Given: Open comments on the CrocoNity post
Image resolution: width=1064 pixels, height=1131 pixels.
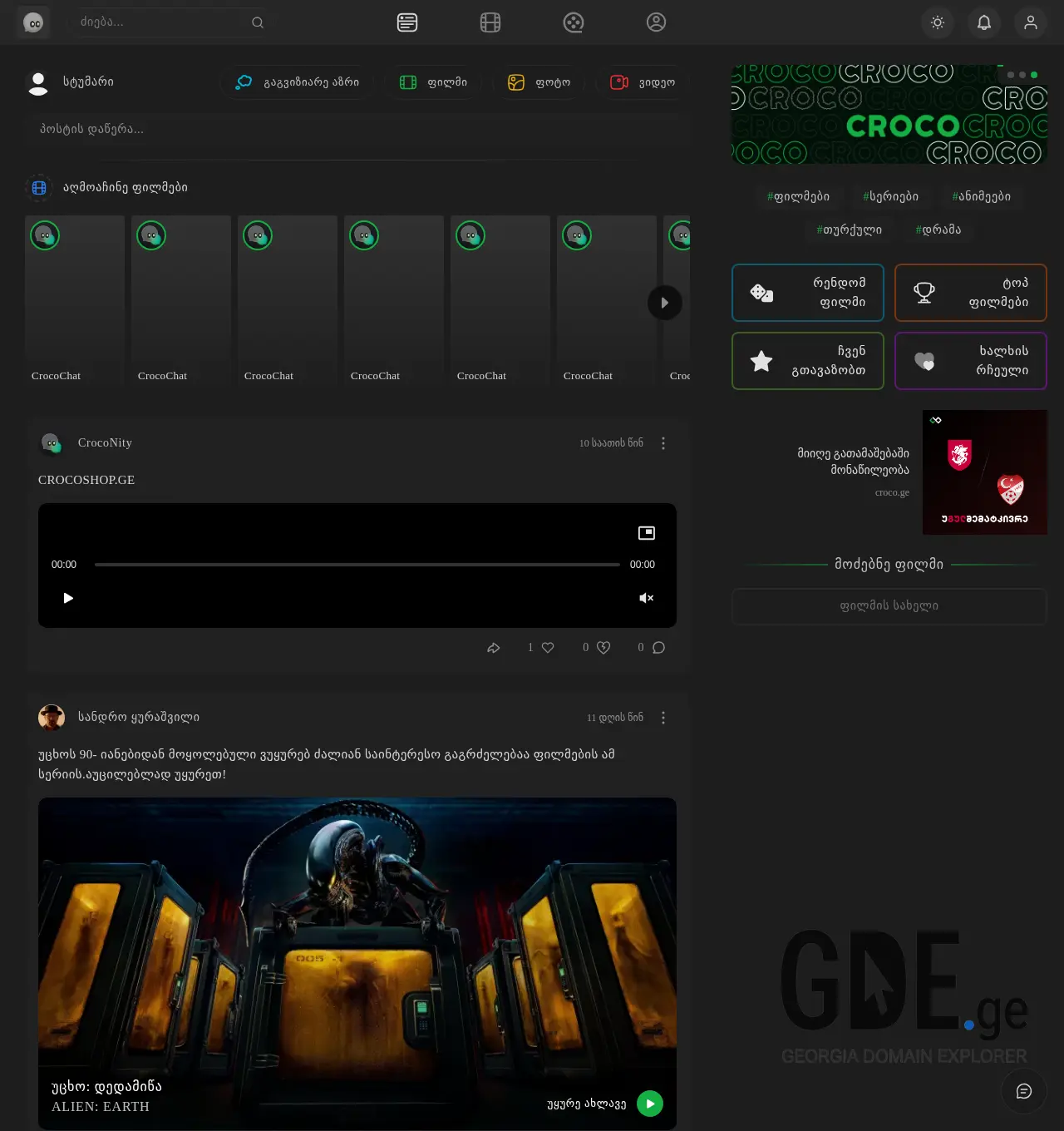Looking at the screenshot, I should [x=658, y=647].
